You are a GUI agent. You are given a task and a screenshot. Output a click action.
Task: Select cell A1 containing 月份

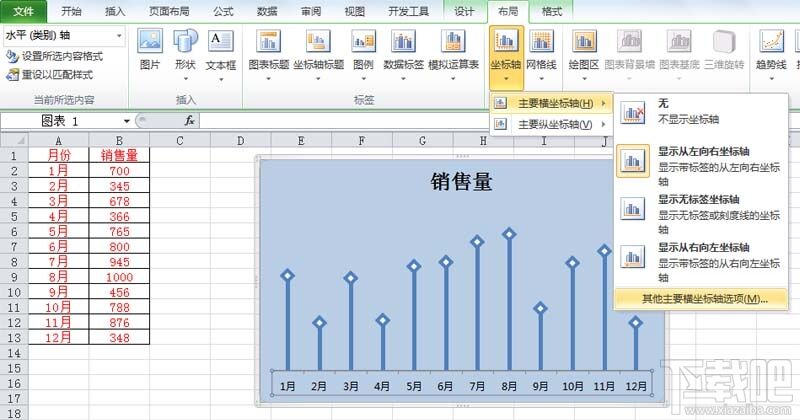click(x=59, y=155)
